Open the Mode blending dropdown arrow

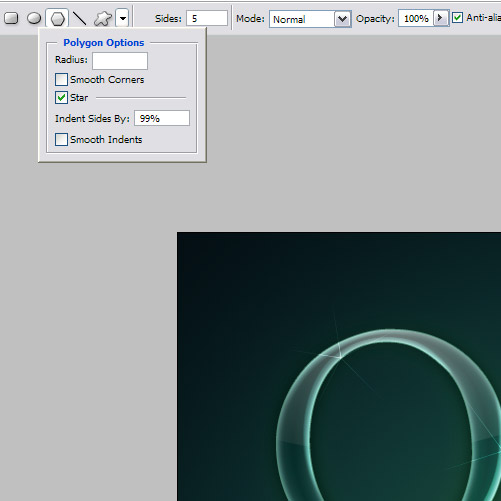click(342, 19)
